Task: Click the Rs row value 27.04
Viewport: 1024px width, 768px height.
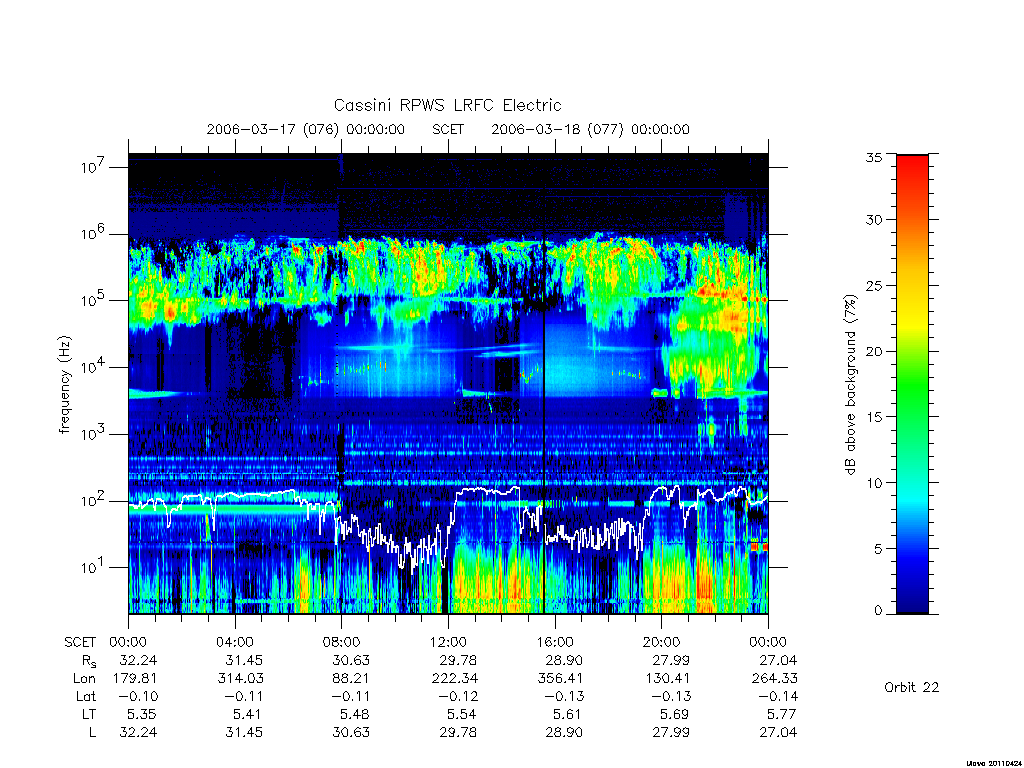Action: [x=778, y=660]
